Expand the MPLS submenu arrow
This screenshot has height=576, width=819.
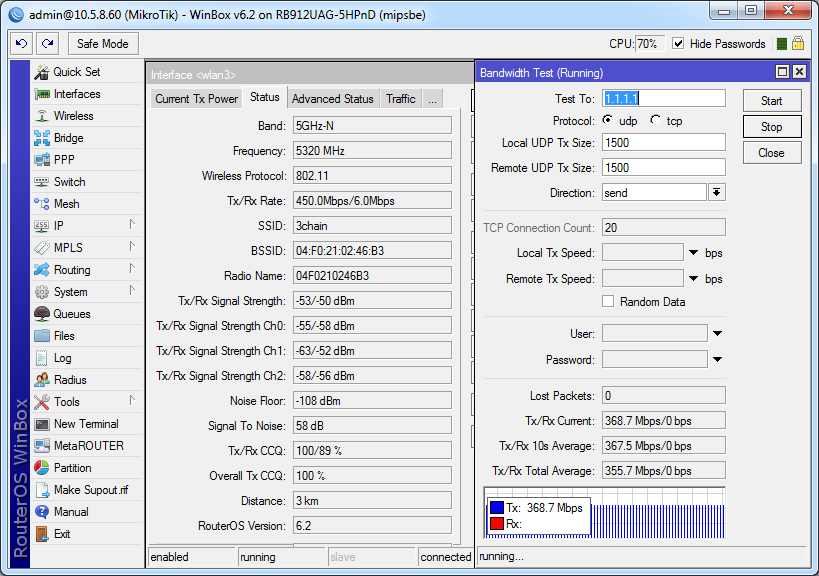[x=132, y=246]
